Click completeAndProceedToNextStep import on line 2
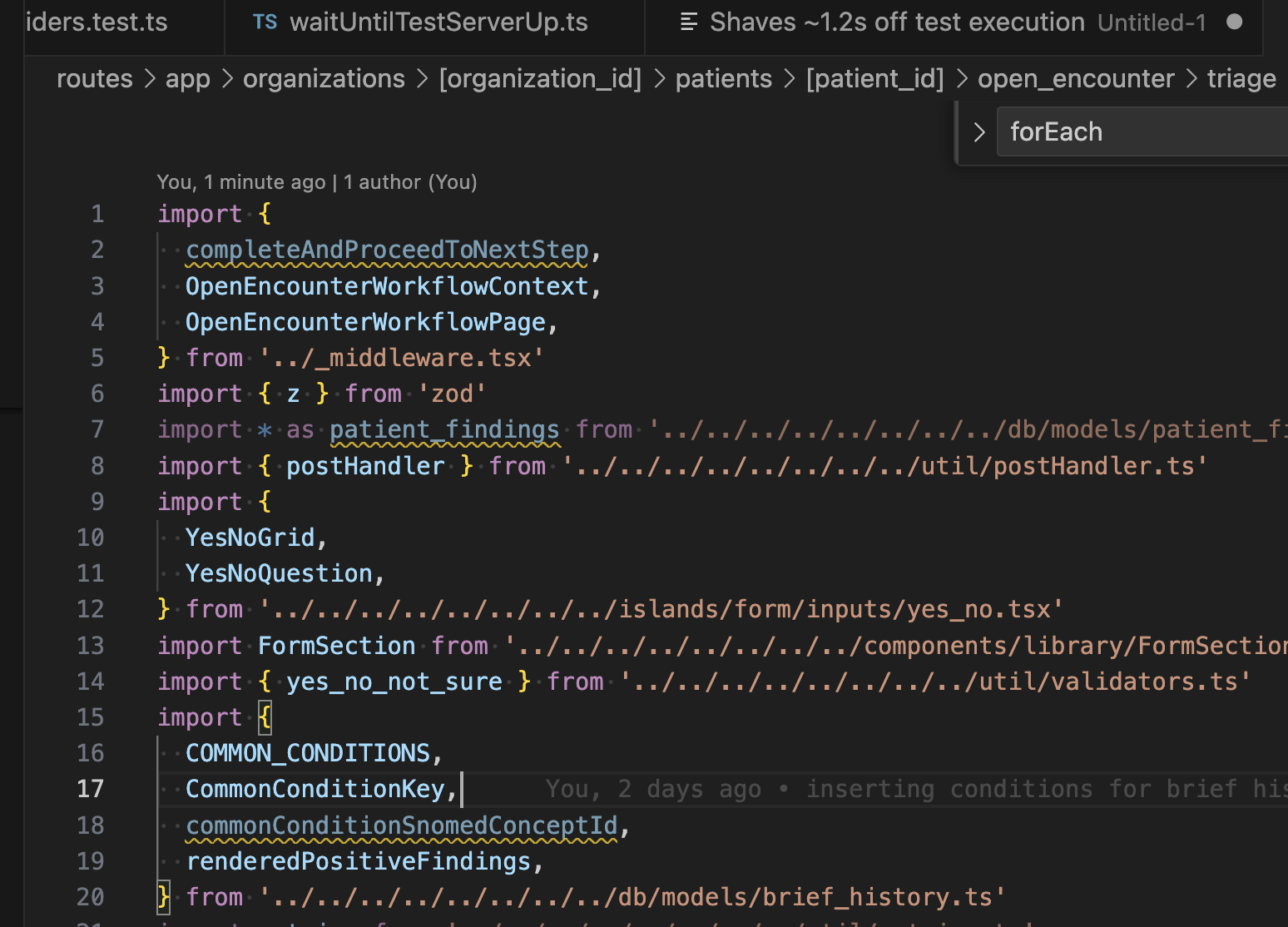This screenshot has width=1288, height=927. click(387, 250)
